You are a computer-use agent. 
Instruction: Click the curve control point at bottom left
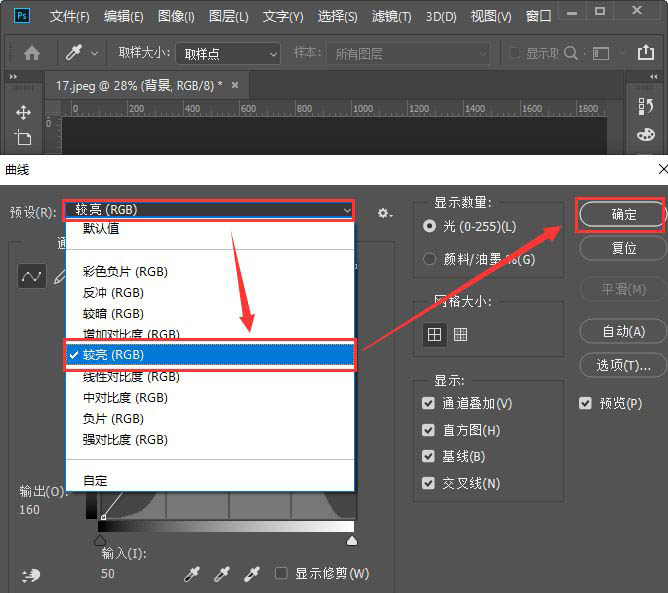pyautogui.click(x=104, y=517)
